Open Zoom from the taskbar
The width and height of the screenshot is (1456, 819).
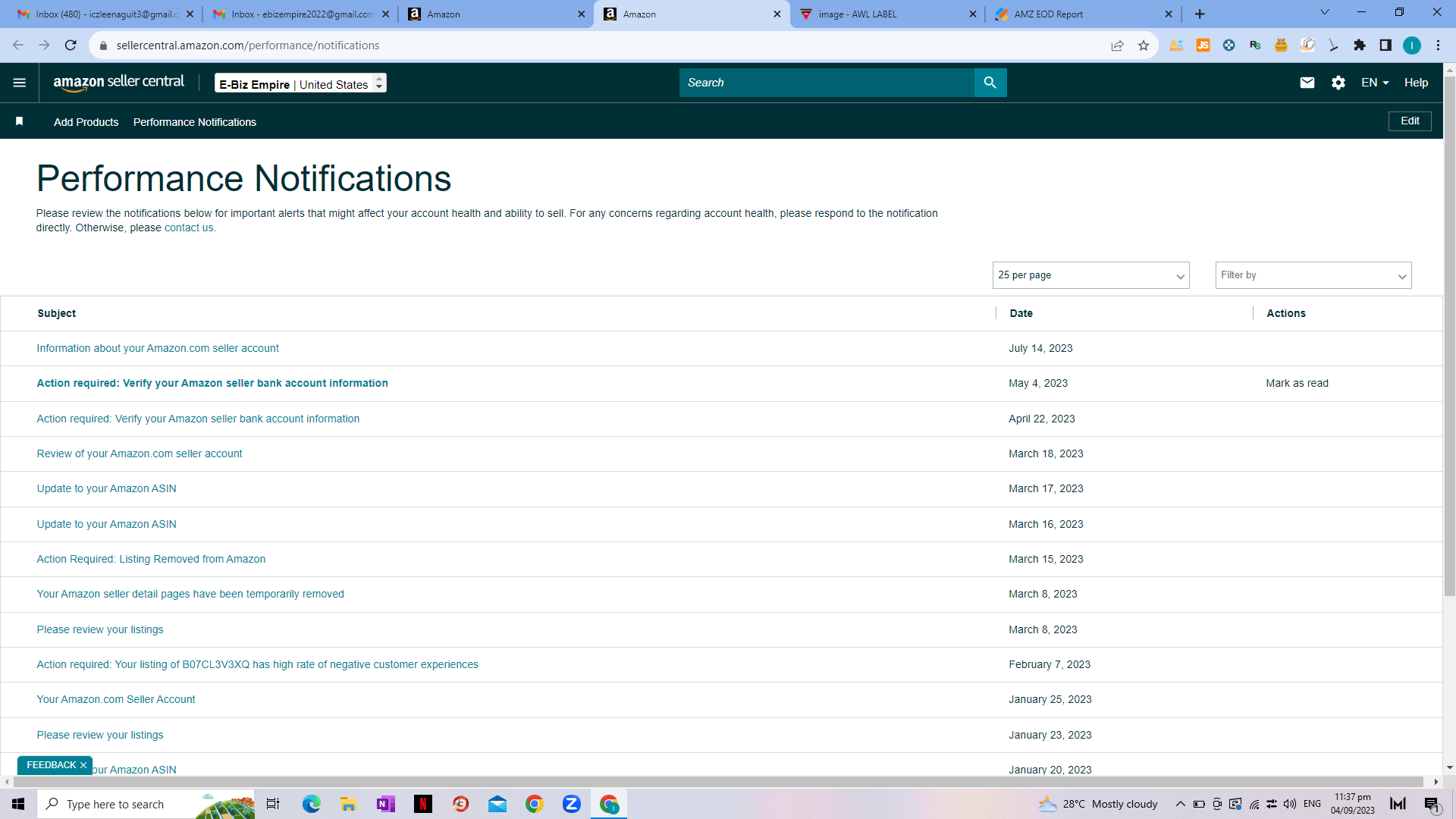pyautogui.click(x=572, y=804)
